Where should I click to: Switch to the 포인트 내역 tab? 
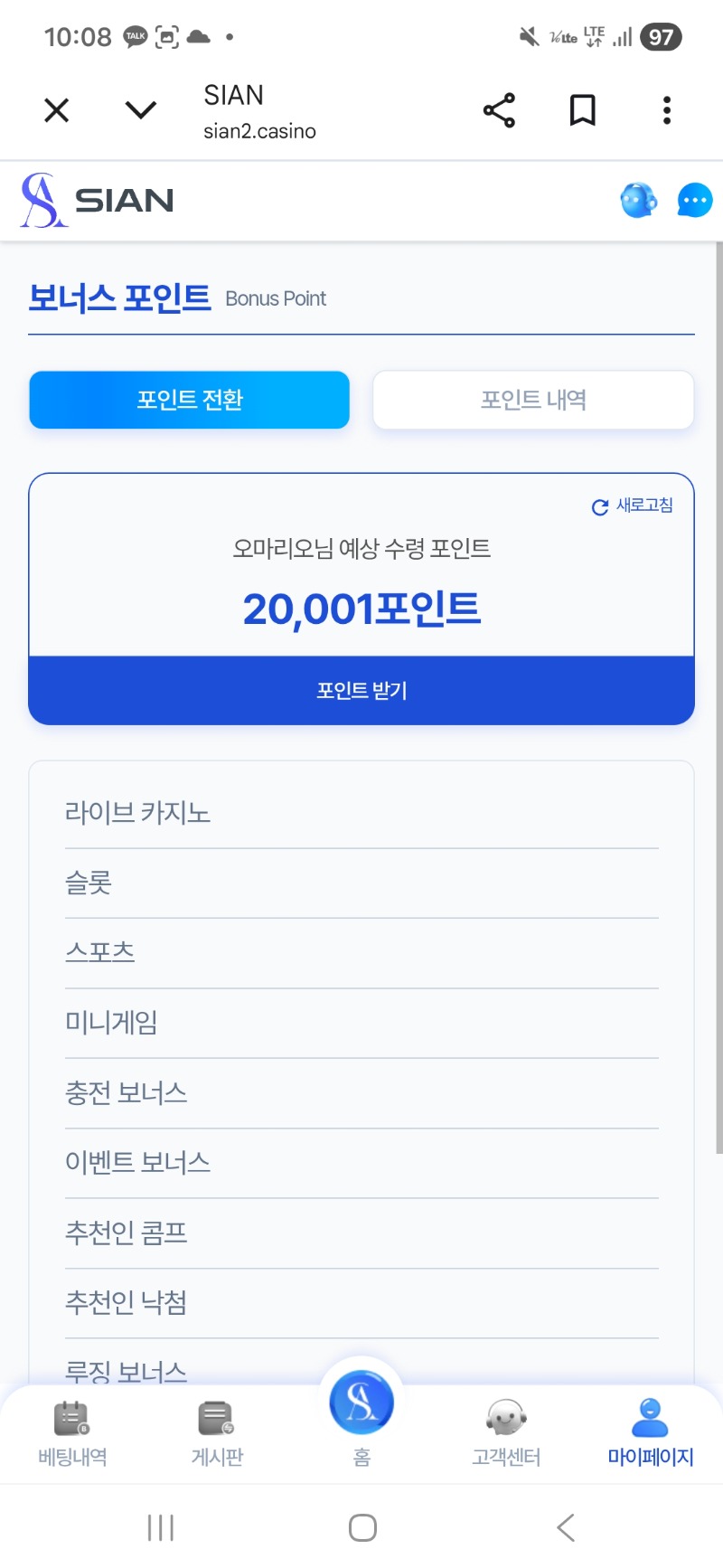[533, 400]
